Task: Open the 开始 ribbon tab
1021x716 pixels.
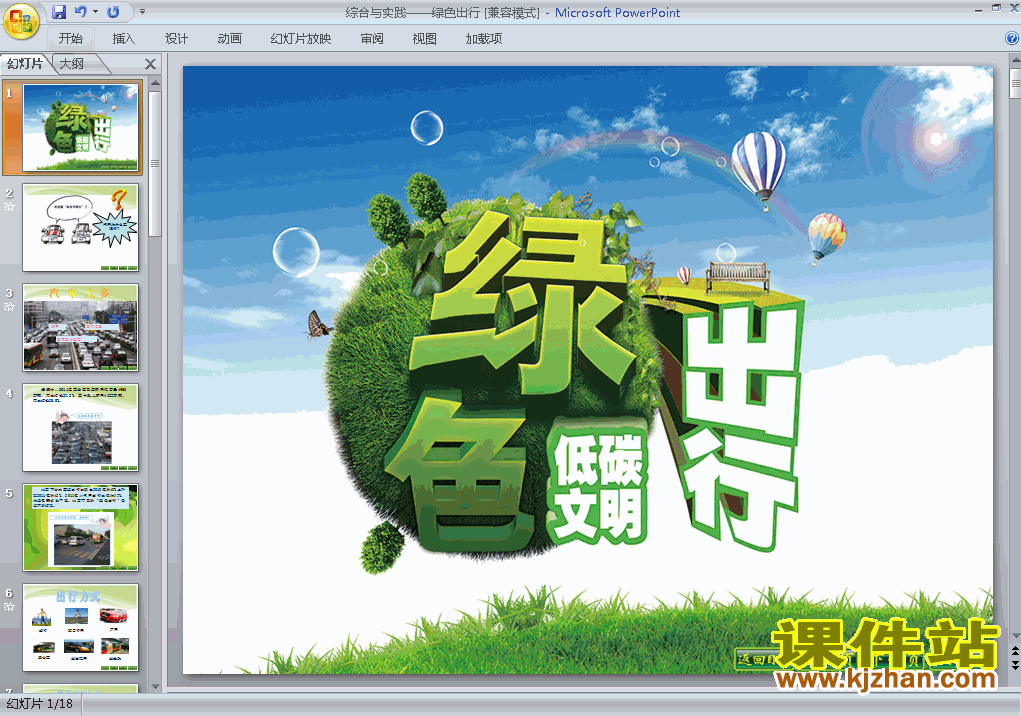Action: click(x=70, y=38)
